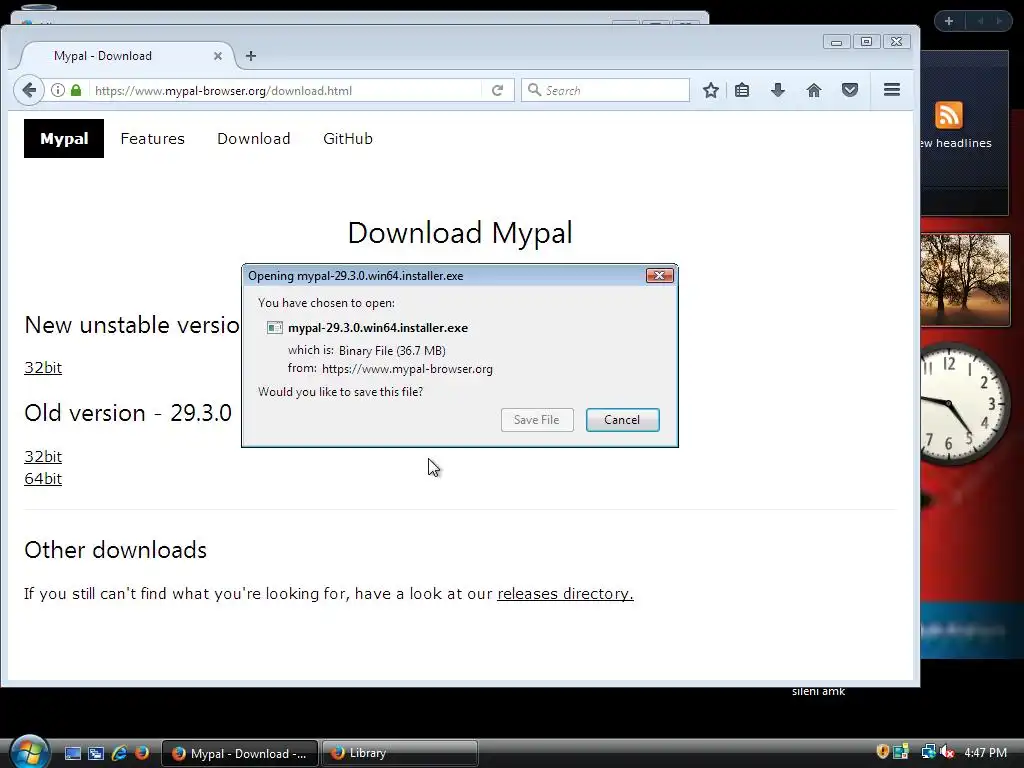Show bookmarks list icon in toolbar
The width and height of the screenshot is (1024, 768).
coord(742,90)
